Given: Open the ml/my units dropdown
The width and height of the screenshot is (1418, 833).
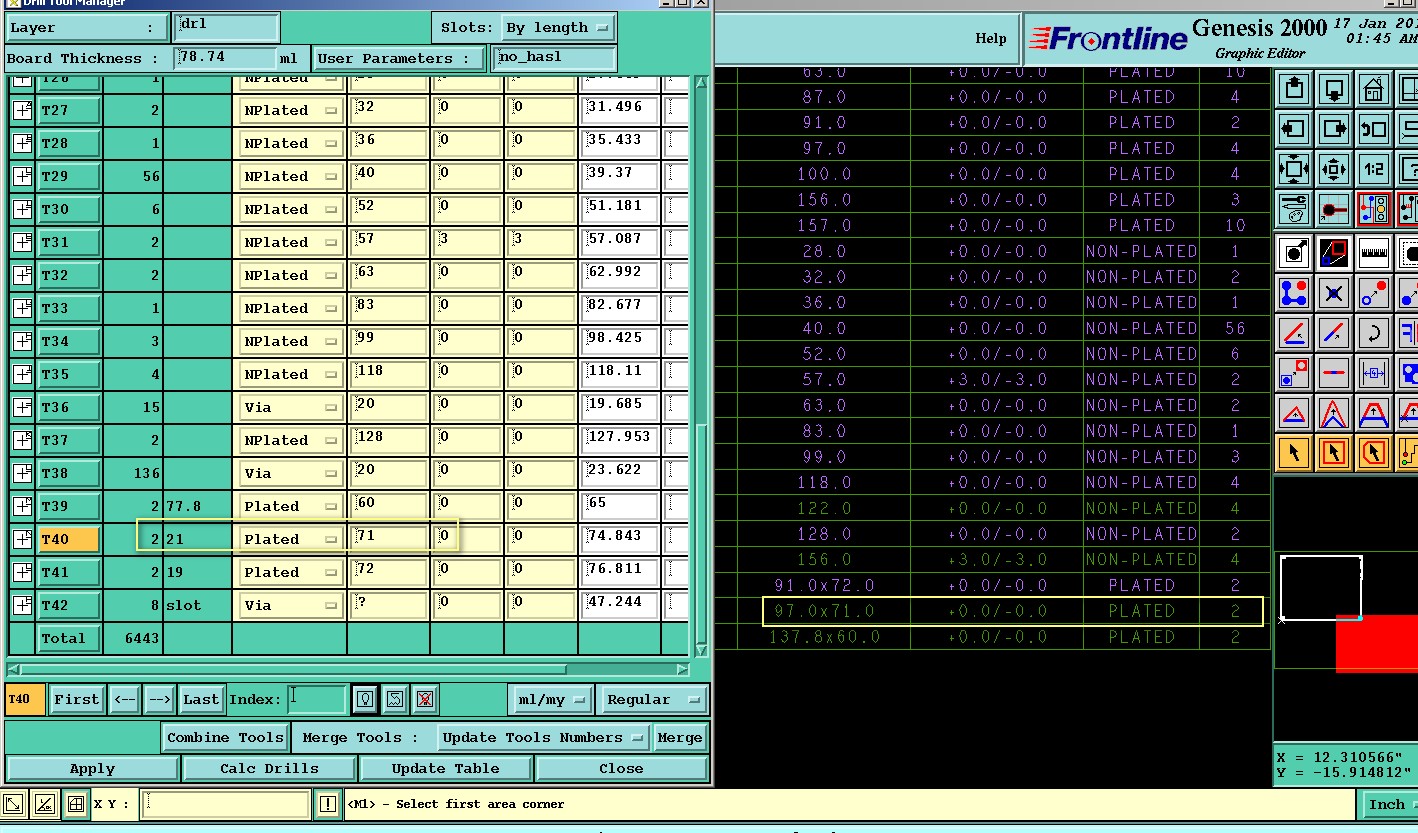Looking at the screenshot, I should pos(551,699).
